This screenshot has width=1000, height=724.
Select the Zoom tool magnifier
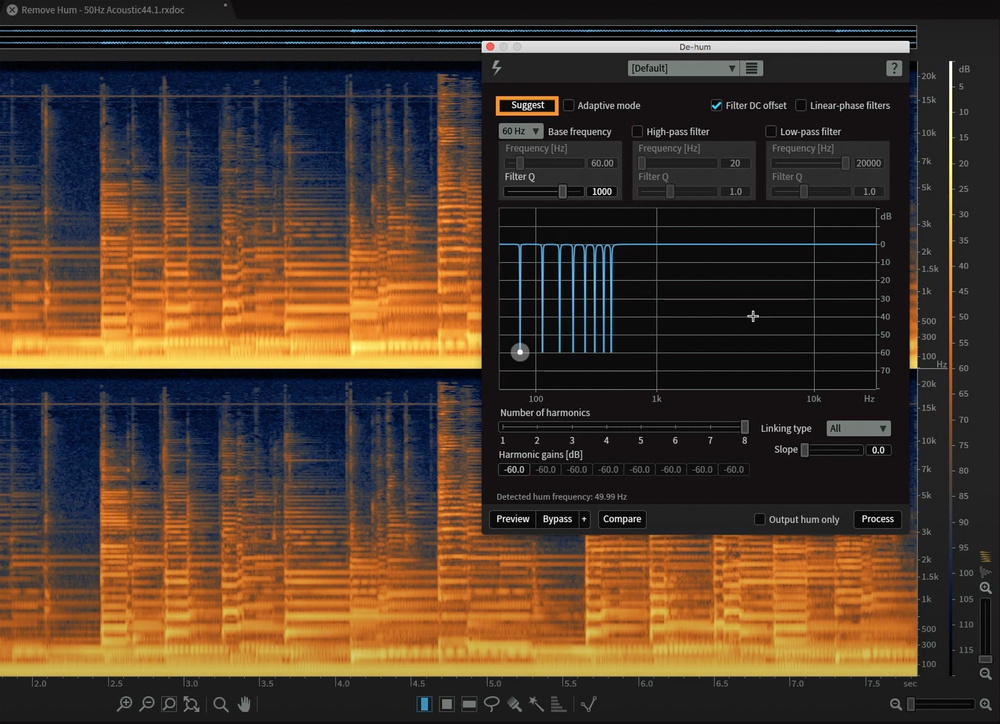tap(221, 704)
